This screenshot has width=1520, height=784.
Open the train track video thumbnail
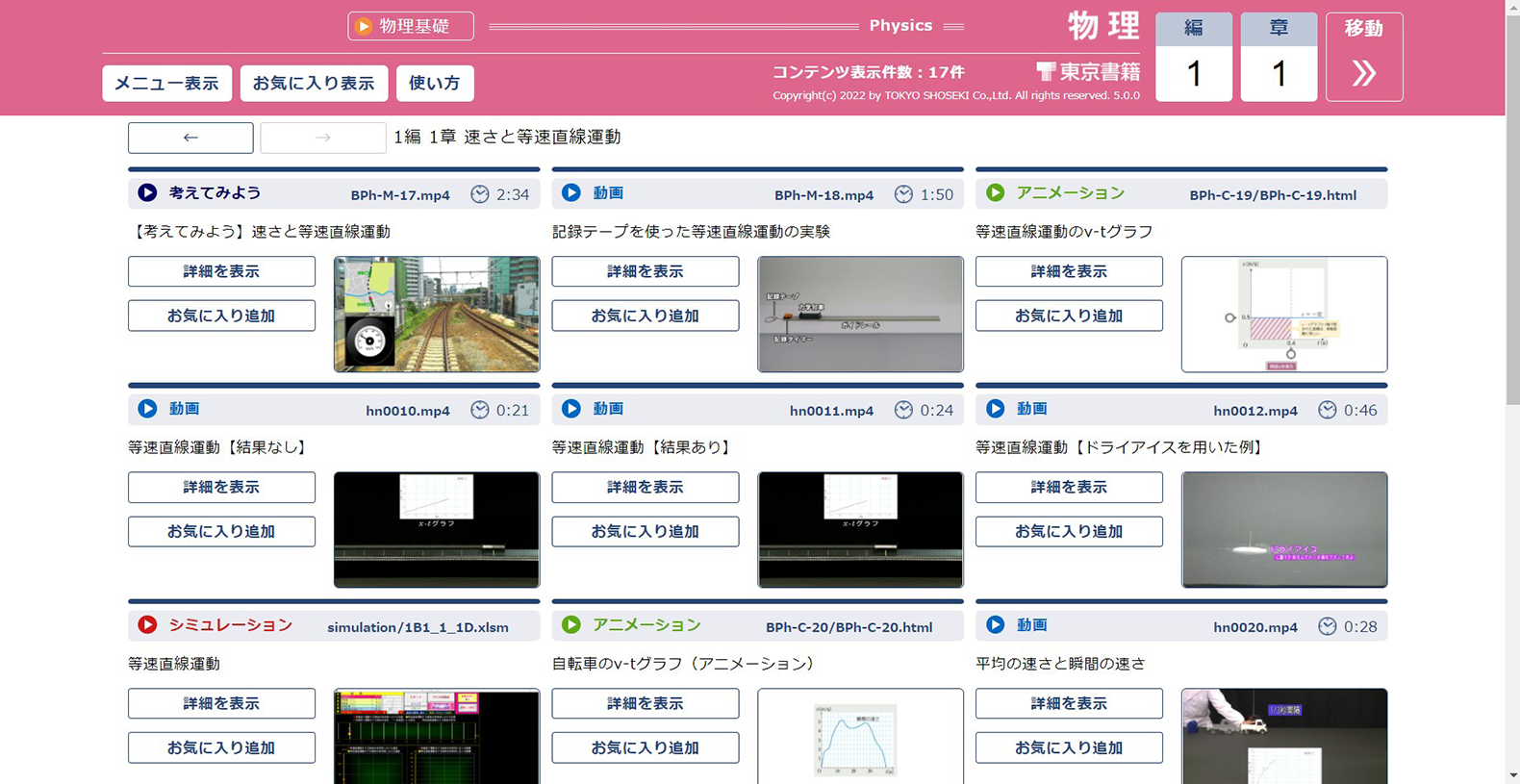click(436, 314)
